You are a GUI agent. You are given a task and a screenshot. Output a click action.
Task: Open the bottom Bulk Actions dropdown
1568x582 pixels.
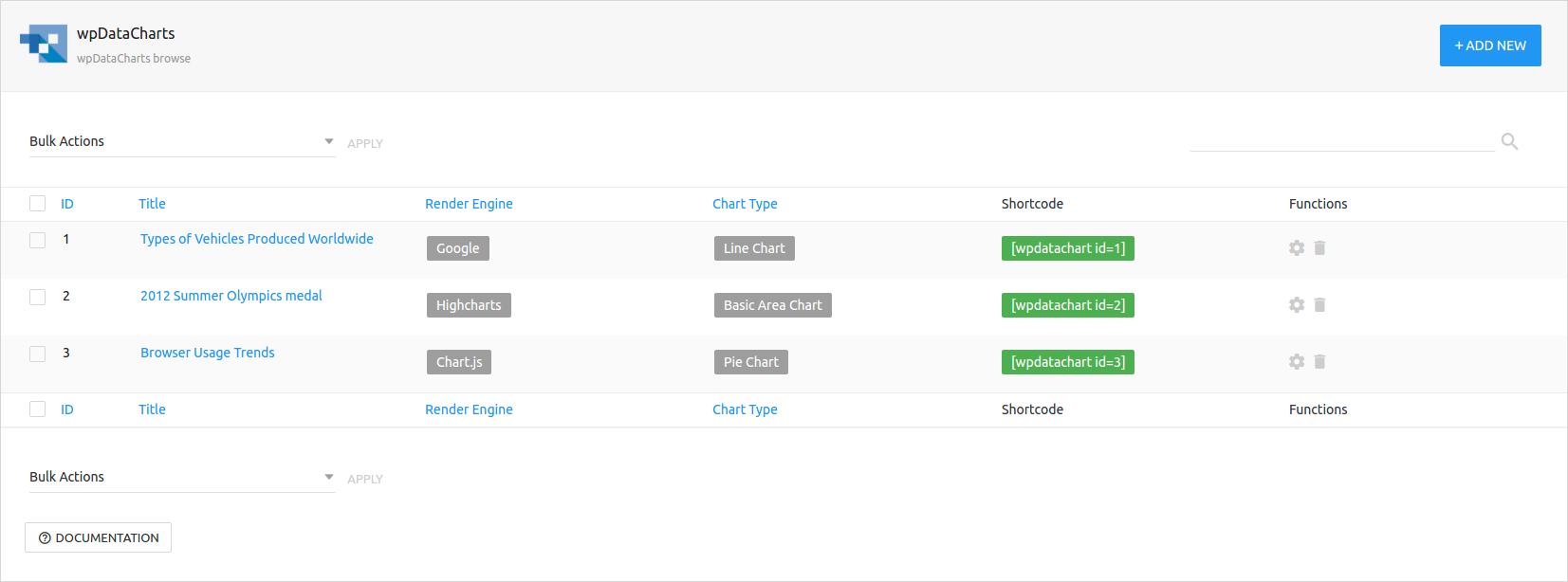[182, 477]
